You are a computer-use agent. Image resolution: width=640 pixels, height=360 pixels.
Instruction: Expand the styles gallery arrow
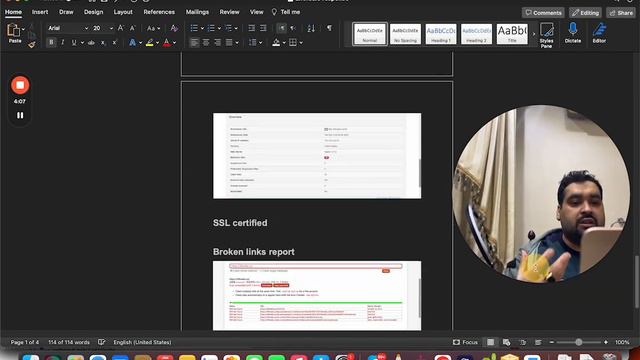[x=533, y=33]
